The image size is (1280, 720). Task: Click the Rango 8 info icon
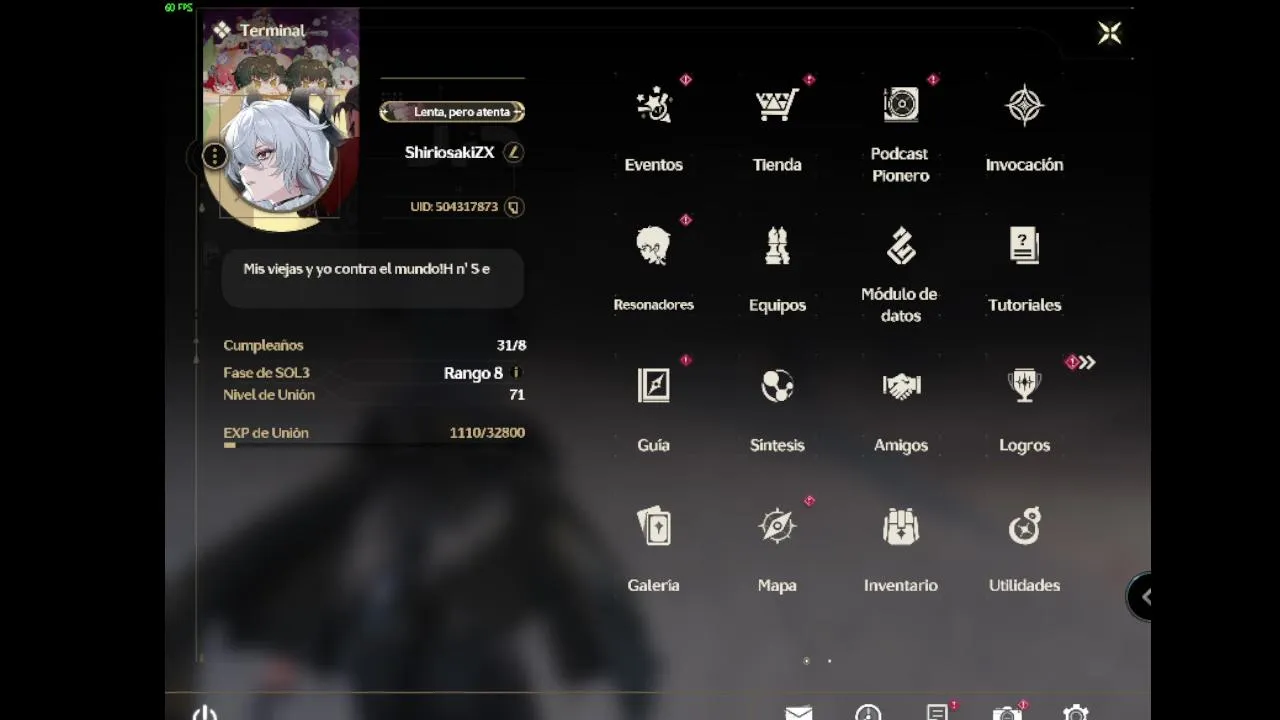tap(516, 372)
